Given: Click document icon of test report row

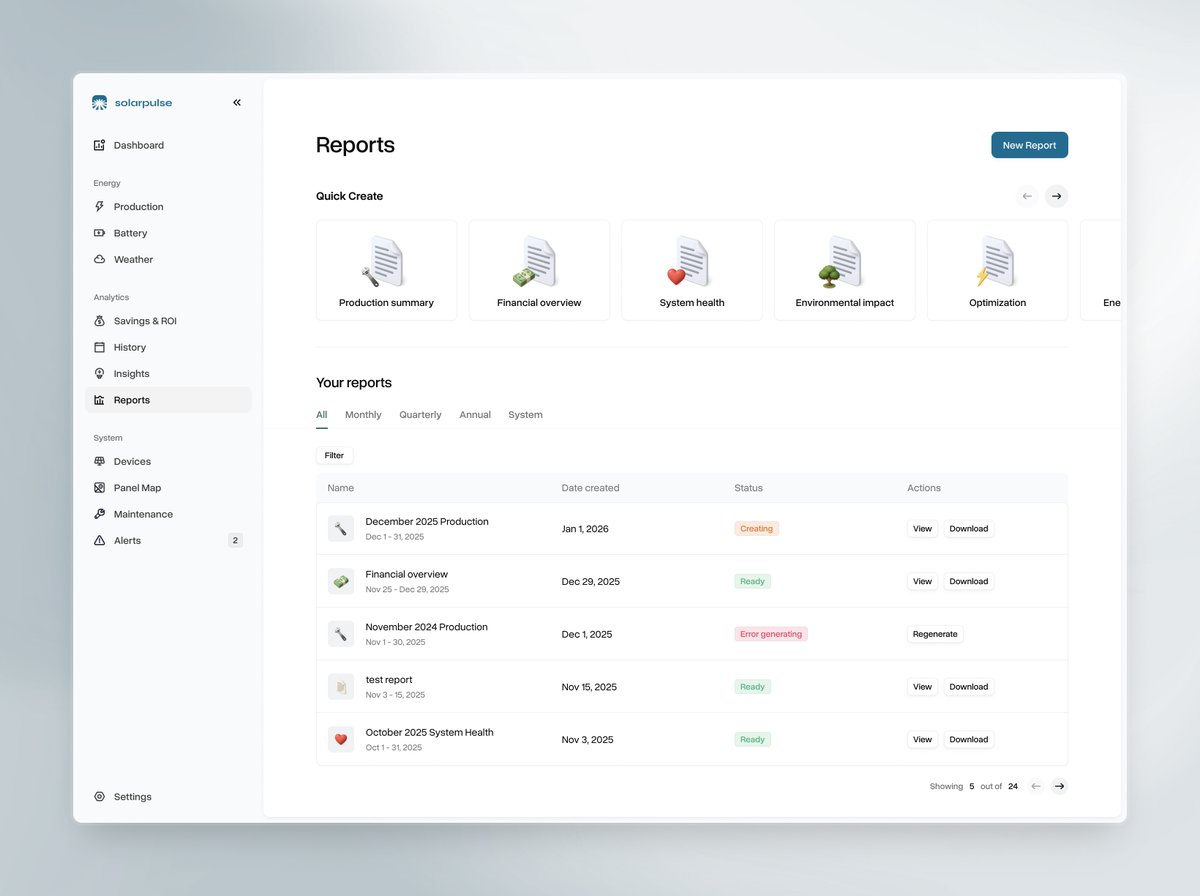Looking at the screenshot, I should (341, 687).
